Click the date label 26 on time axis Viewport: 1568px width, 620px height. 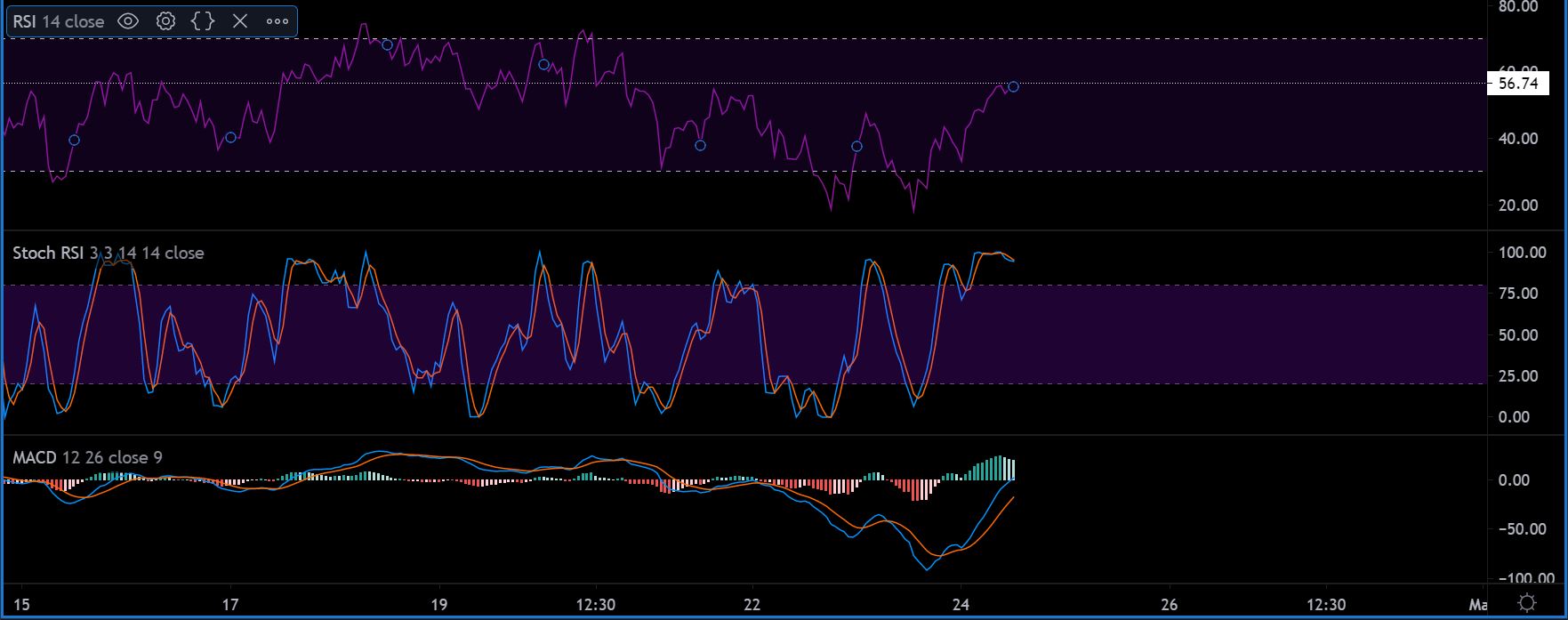(1170, 605)
